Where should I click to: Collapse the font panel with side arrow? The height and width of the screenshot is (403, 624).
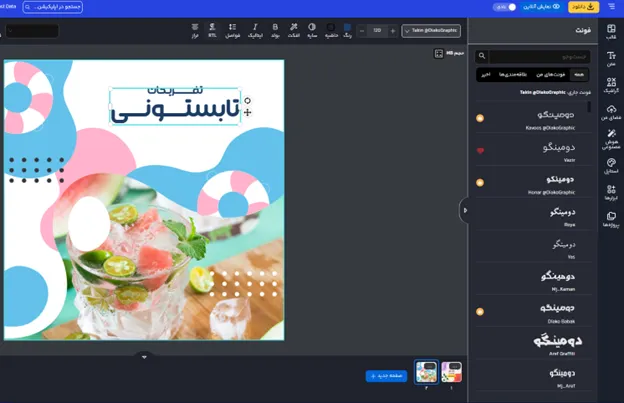coord(464,210)
